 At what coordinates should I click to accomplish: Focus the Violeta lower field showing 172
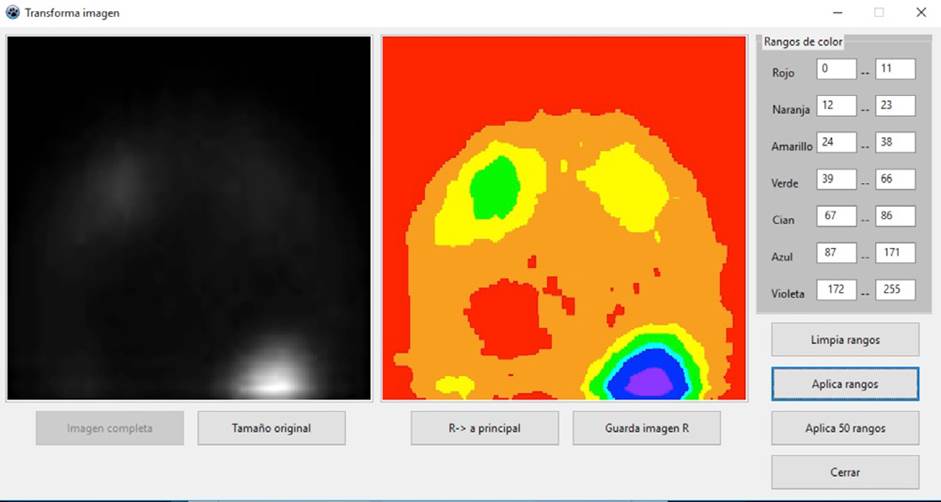point(836,290)
